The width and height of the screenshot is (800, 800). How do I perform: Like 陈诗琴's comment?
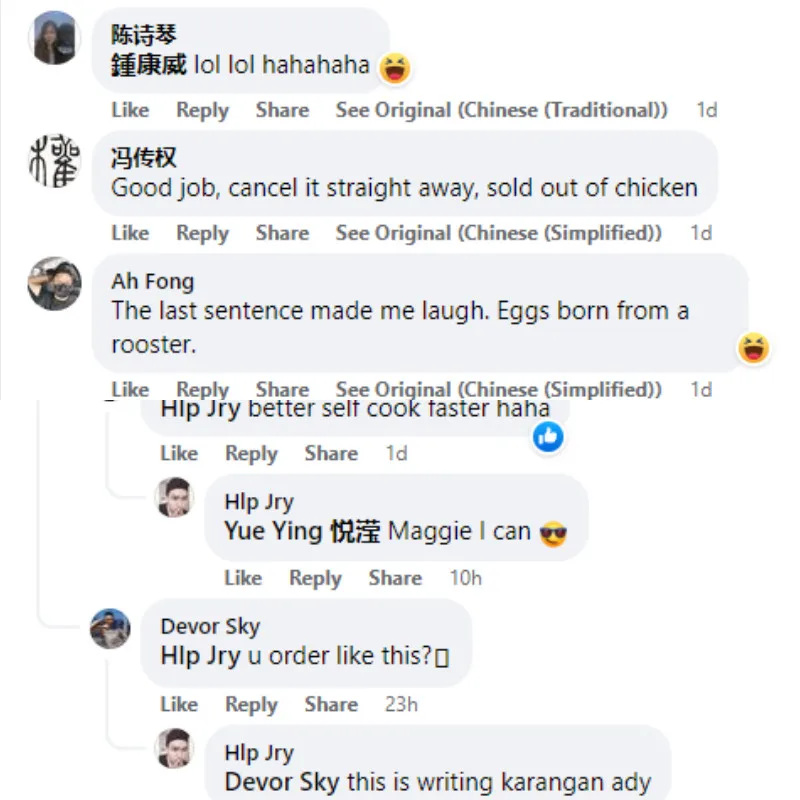point(130,110)
